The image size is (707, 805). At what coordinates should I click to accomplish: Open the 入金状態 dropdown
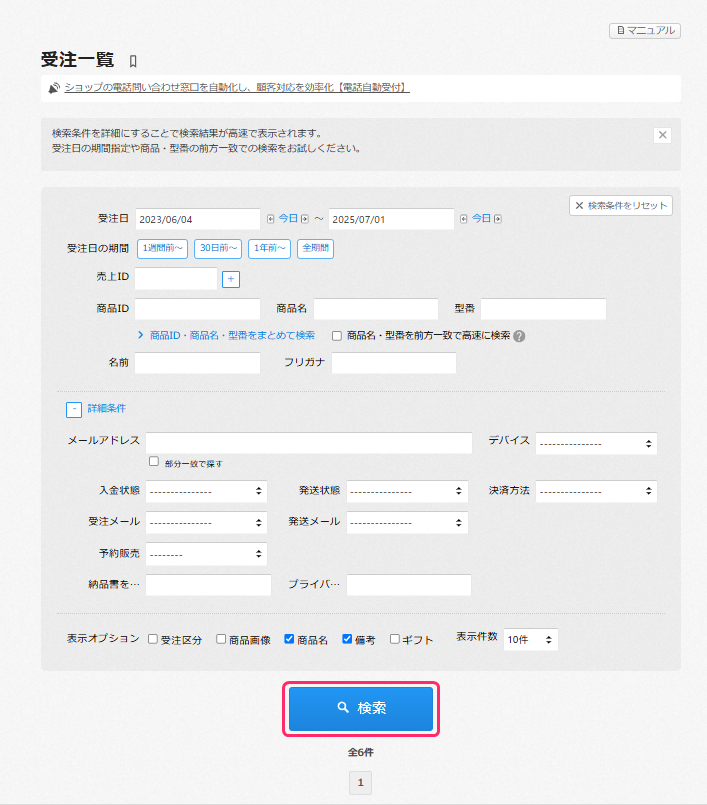[x=206, y=491]
